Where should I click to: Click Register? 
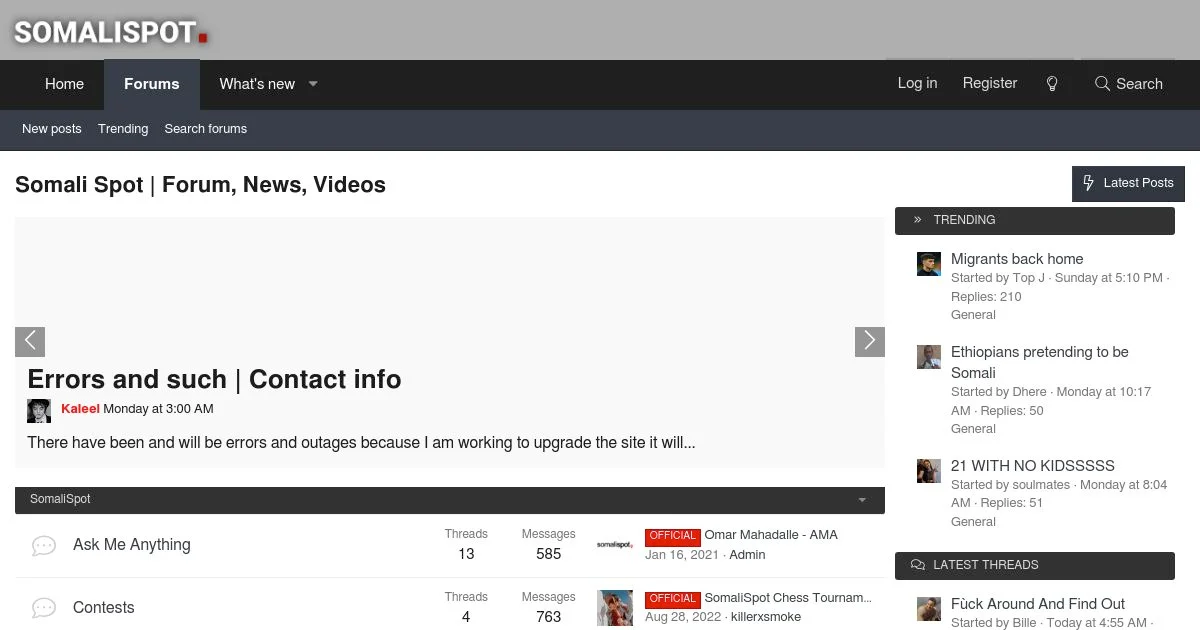coord(990,83)
